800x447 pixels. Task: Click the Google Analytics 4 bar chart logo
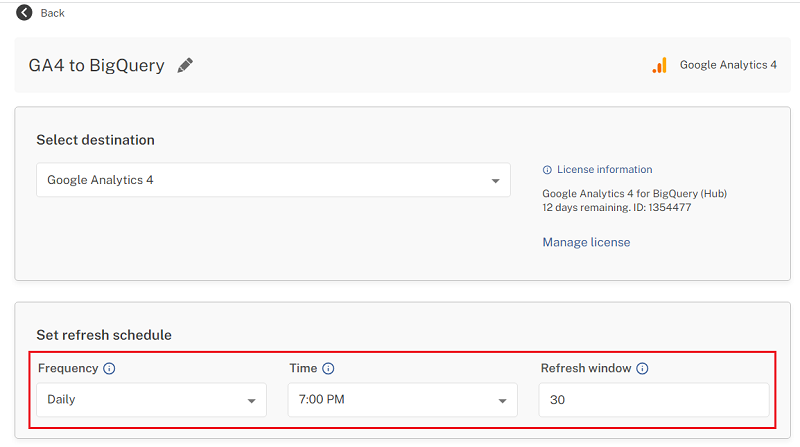click(659, 65)
